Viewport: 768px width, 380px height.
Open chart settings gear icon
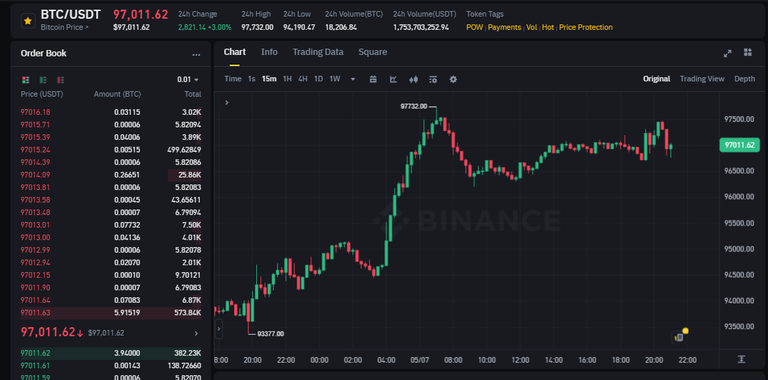pyautogui.click(x=453, y=79)
